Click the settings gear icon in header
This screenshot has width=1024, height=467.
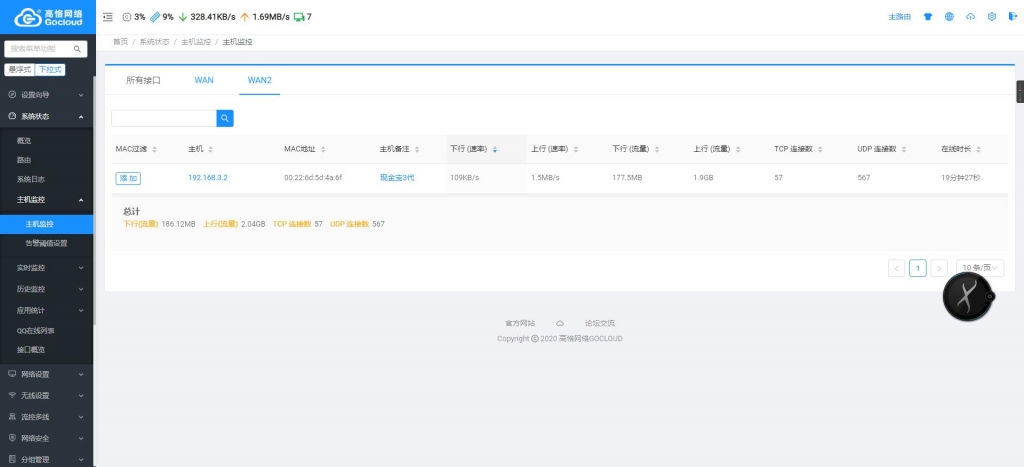[991, 17]
